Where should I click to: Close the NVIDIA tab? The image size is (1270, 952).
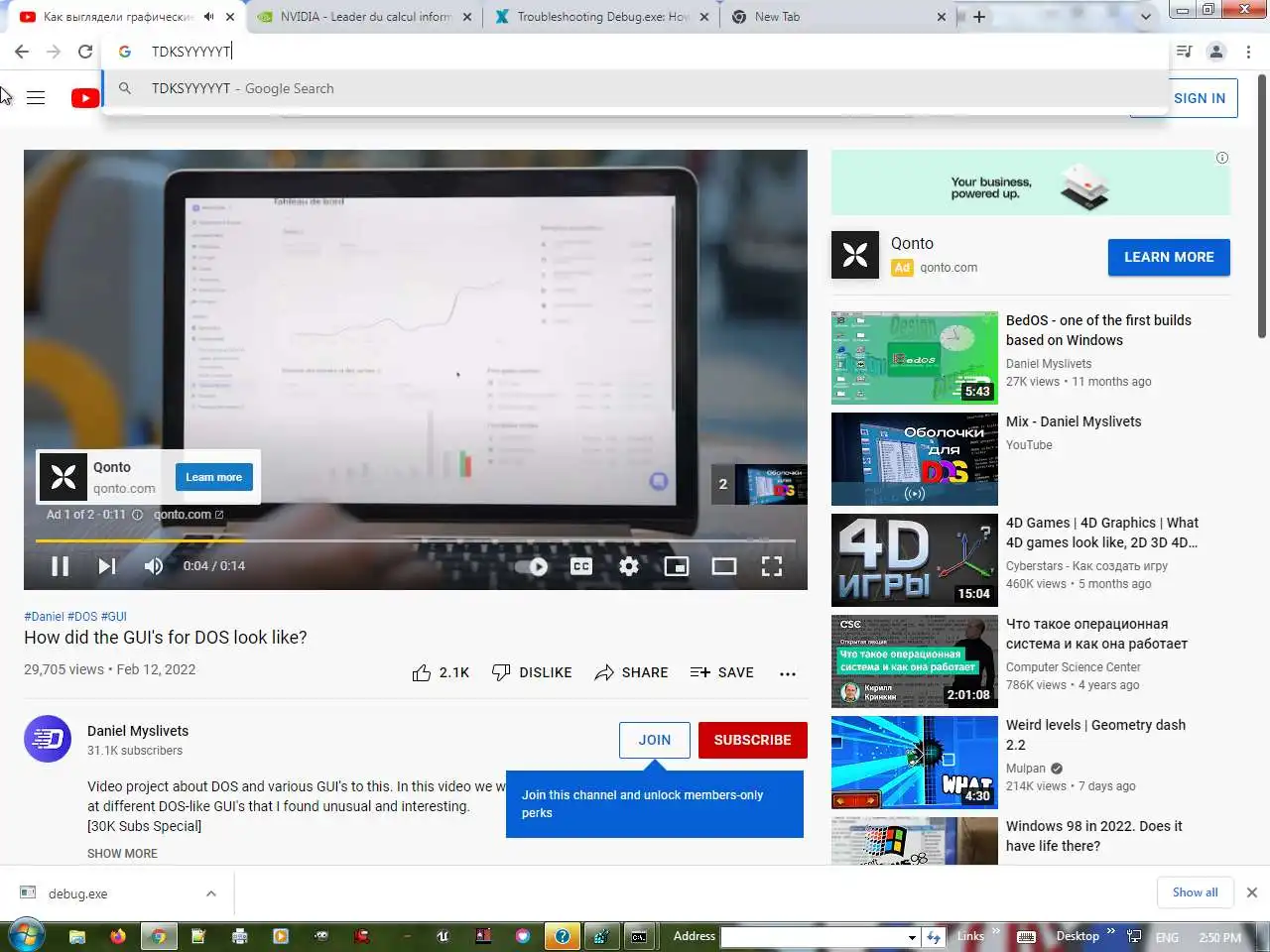pos(467,17)
